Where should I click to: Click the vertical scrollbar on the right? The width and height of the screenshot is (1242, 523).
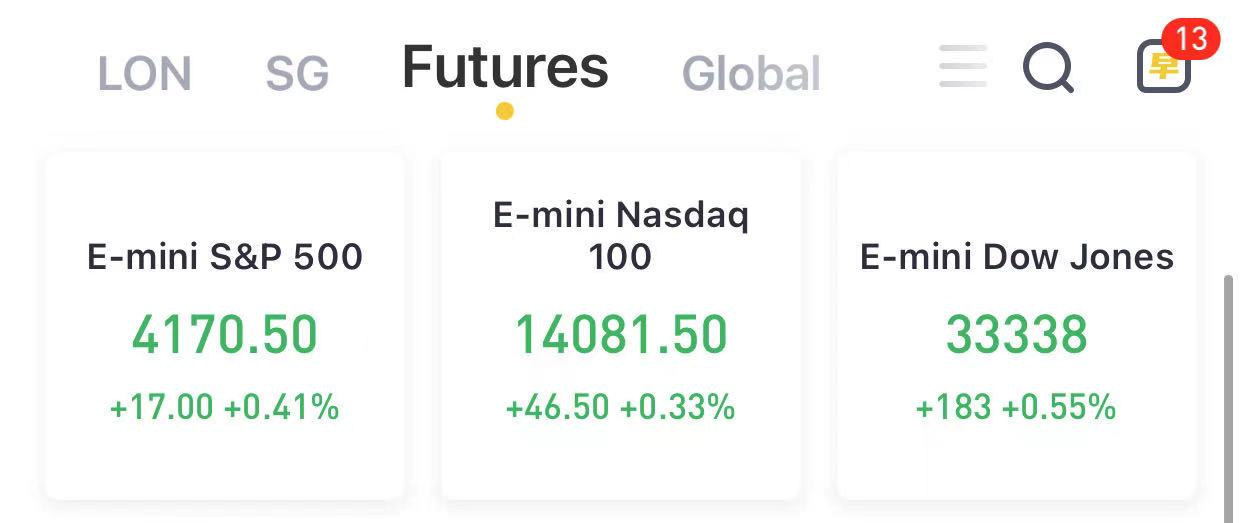(x=1230, y=398)
